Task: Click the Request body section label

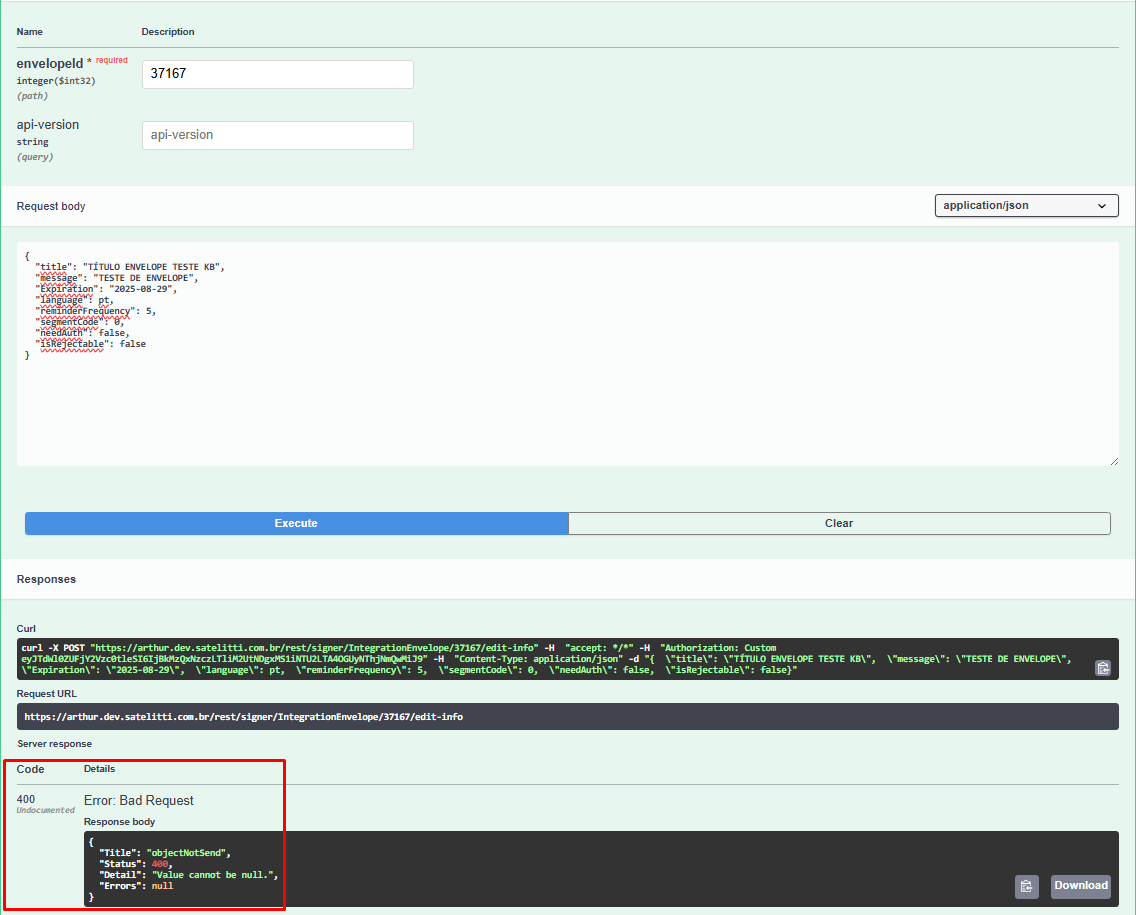Action: (51, 206)
